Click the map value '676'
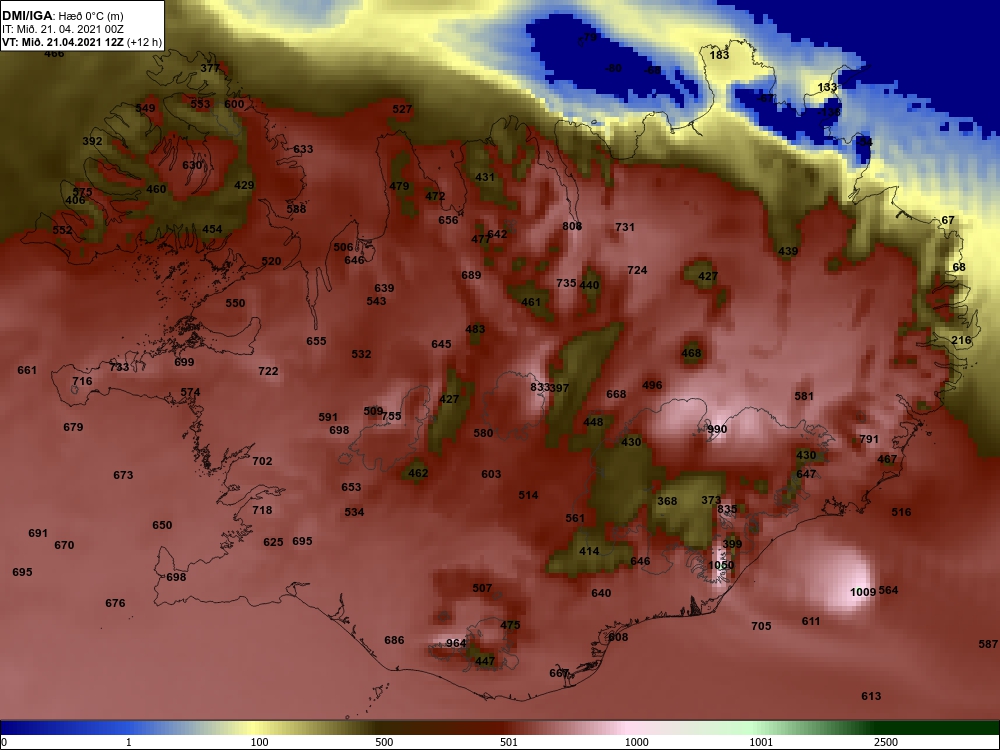The width and height of the screenshot is (1000, 750). (115, 603)
